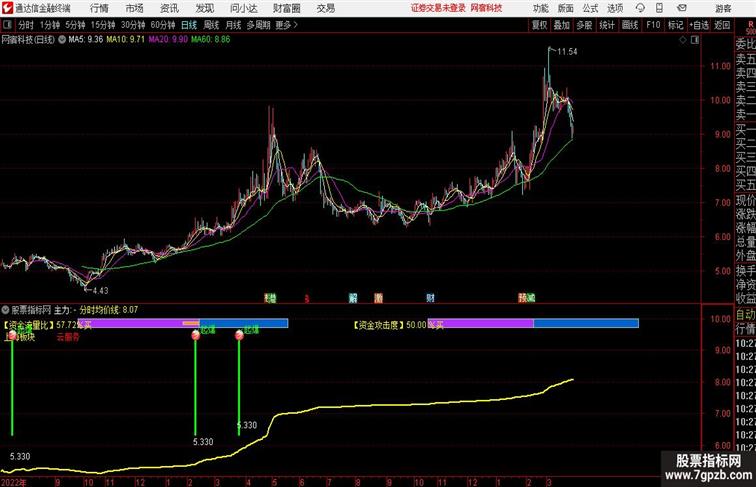The image size is (756, 487).
Task: Switch to the 周线 period tab
Action: [211, 25]
